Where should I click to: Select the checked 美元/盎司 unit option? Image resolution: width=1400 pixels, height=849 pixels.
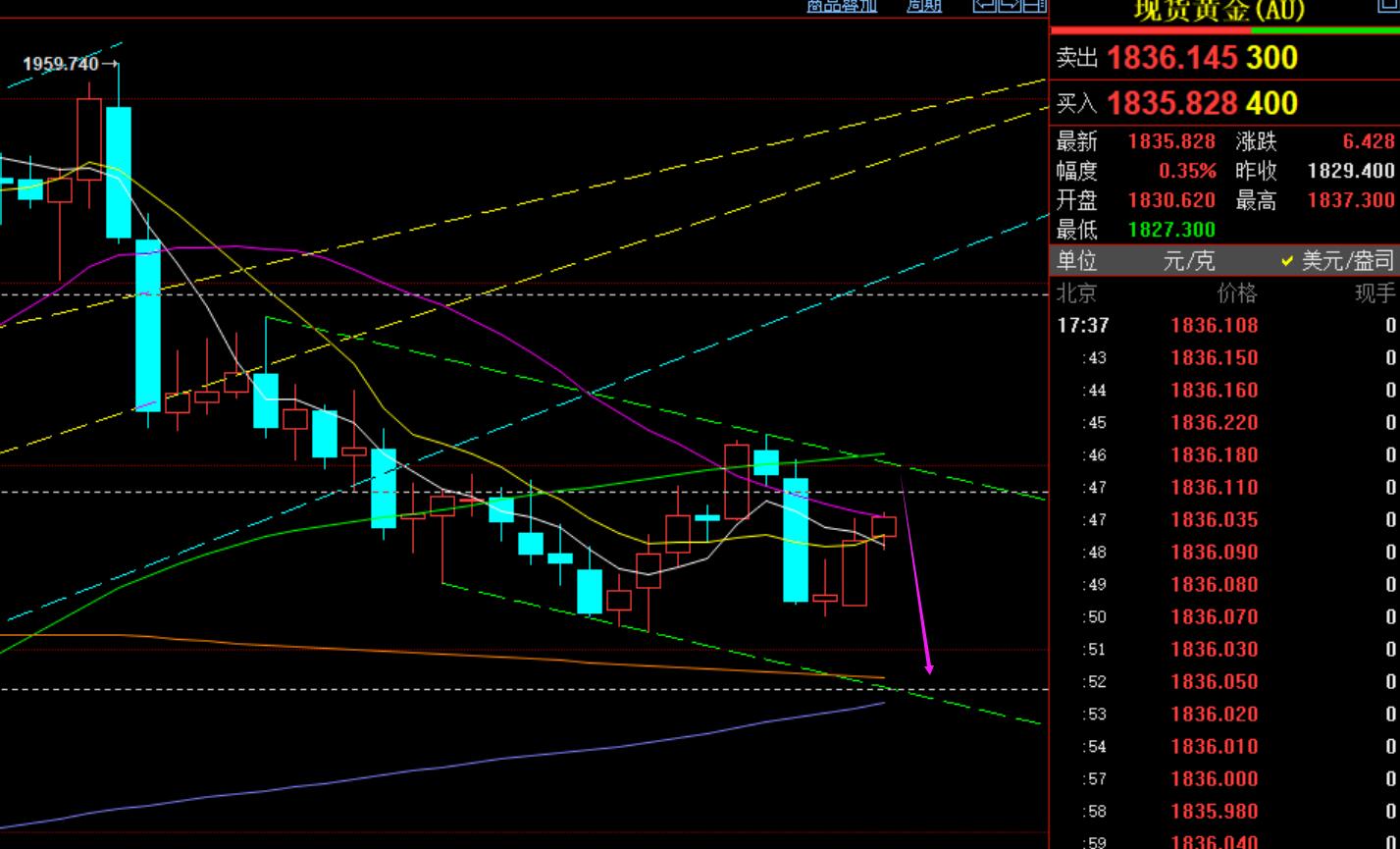pyautogui.click(x=1337, y=261)
